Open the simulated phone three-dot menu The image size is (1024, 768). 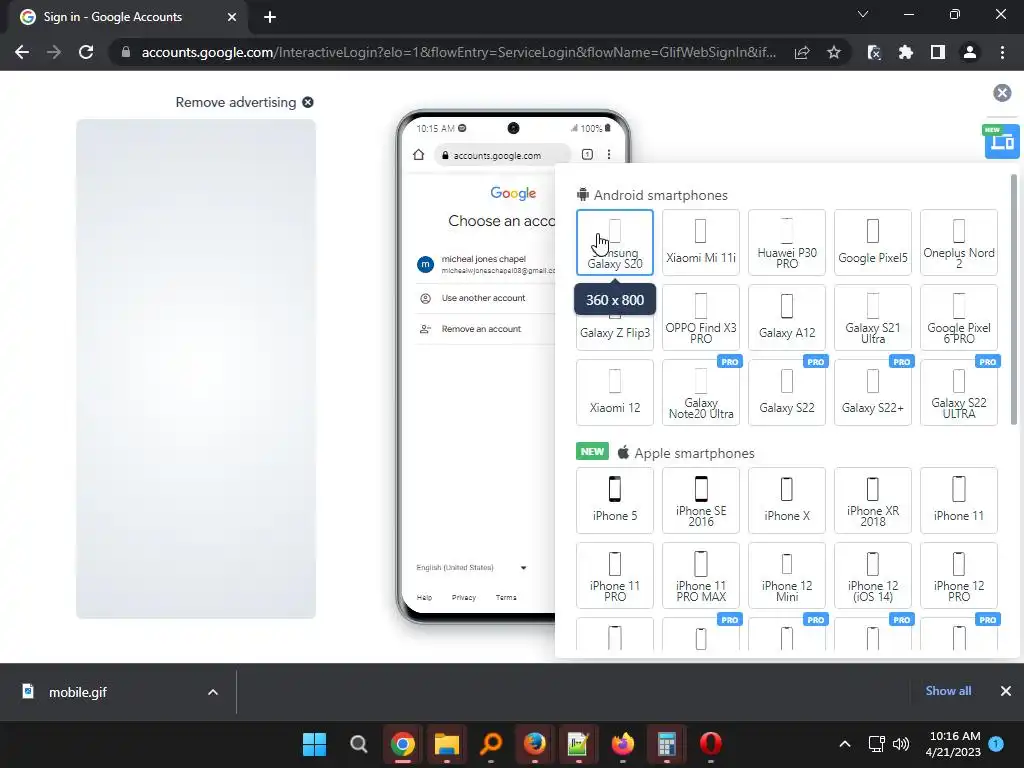click(609, 155)
